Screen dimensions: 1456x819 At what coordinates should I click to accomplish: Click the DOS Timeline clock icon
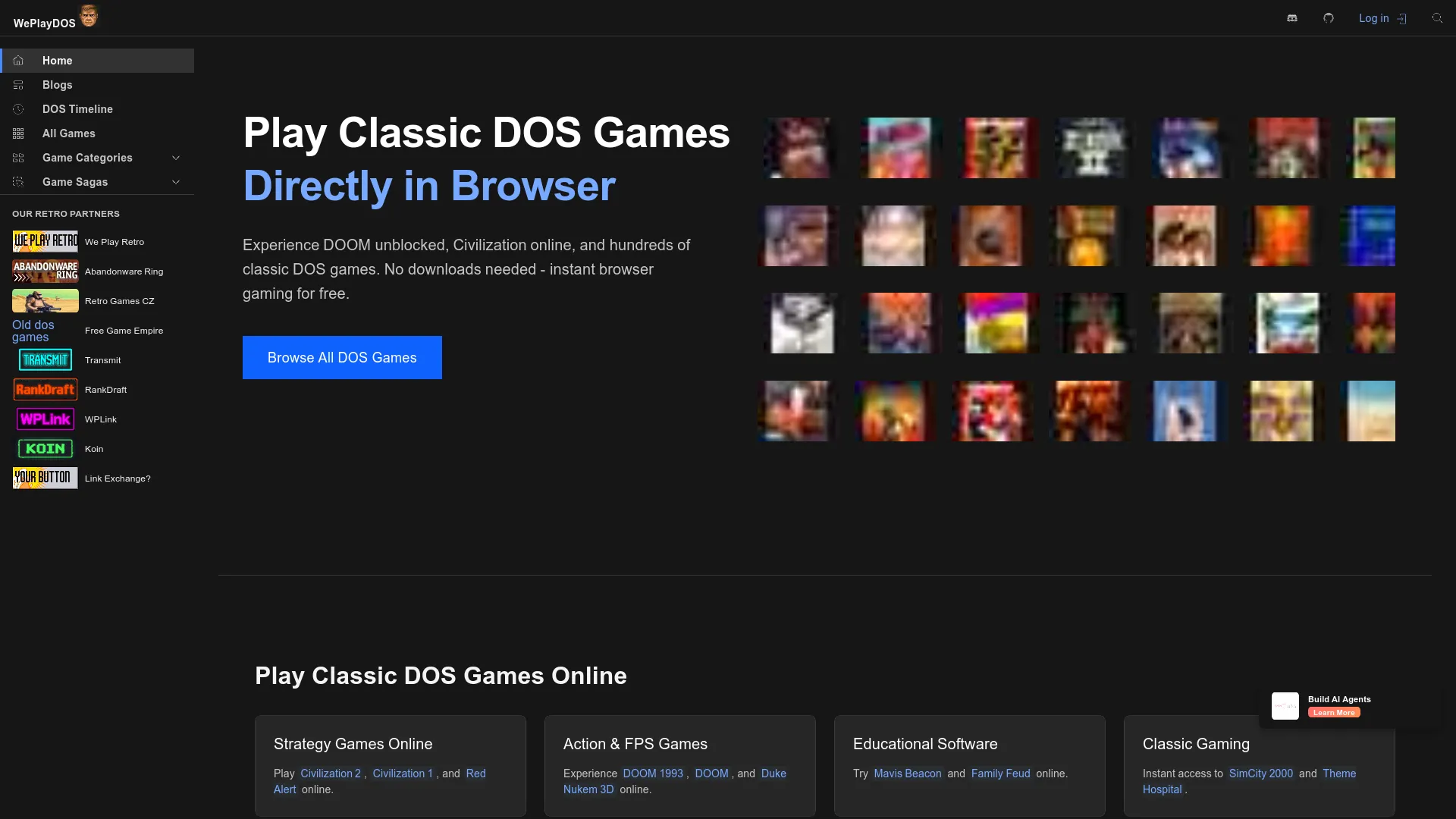[18, 109]
